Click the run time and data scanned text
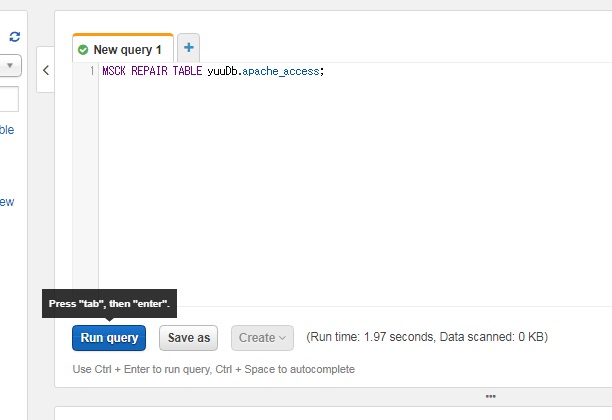Image resolution: width=612 pixels, height=420 pixels. 427,337
